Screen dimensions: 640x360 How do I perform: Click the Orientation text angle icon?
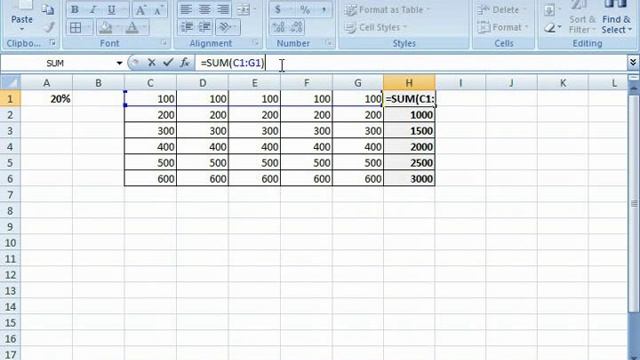pyautogui.click(x=225, y=27)
